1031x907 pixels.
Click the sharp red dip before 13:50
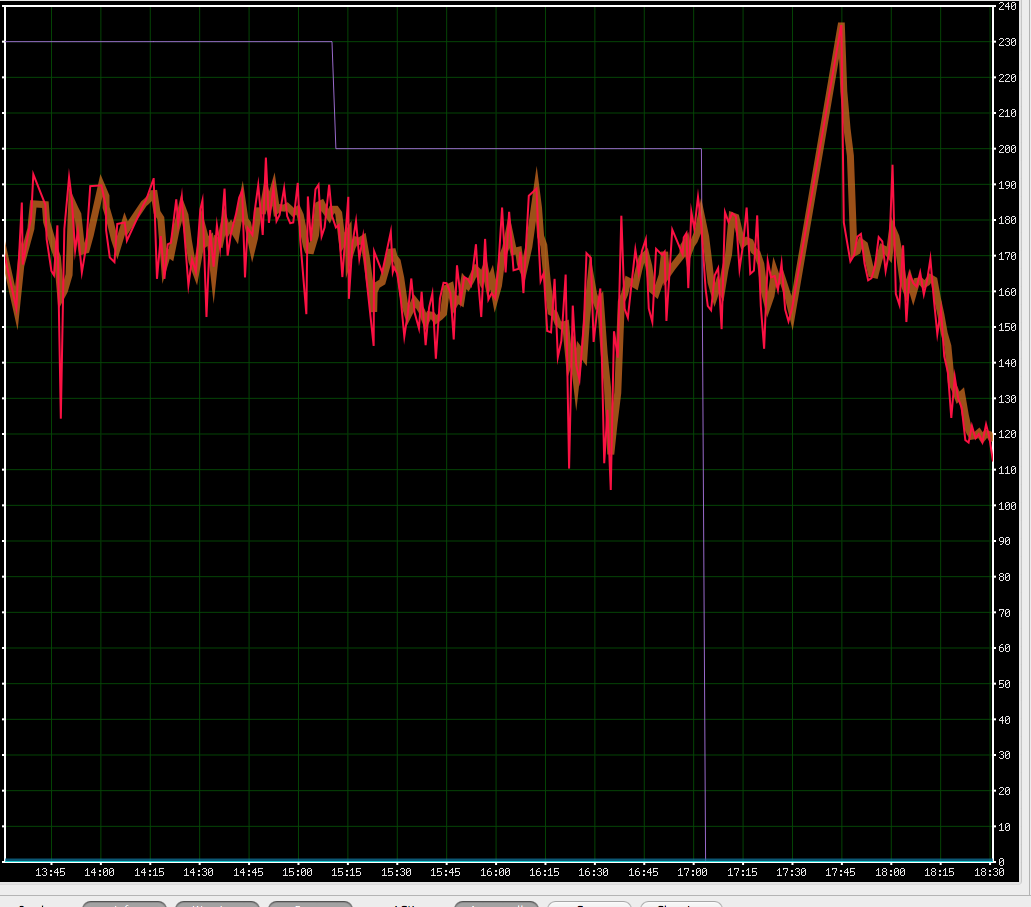[x=61, y=414]
